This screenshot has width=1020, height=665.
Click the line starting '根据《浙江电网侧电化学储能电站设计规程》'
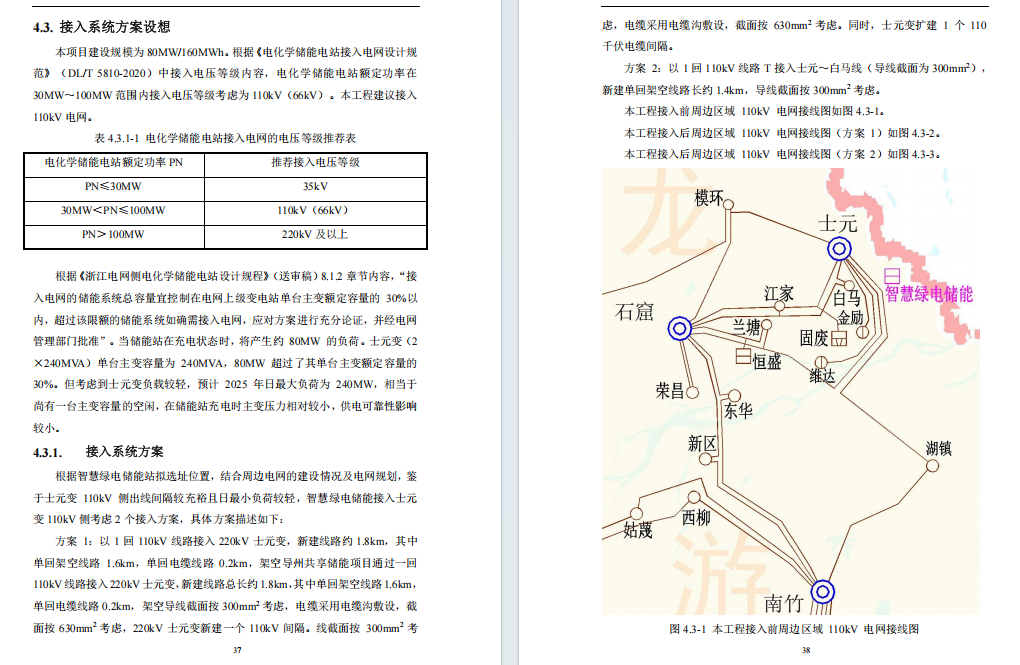[237, 277]
